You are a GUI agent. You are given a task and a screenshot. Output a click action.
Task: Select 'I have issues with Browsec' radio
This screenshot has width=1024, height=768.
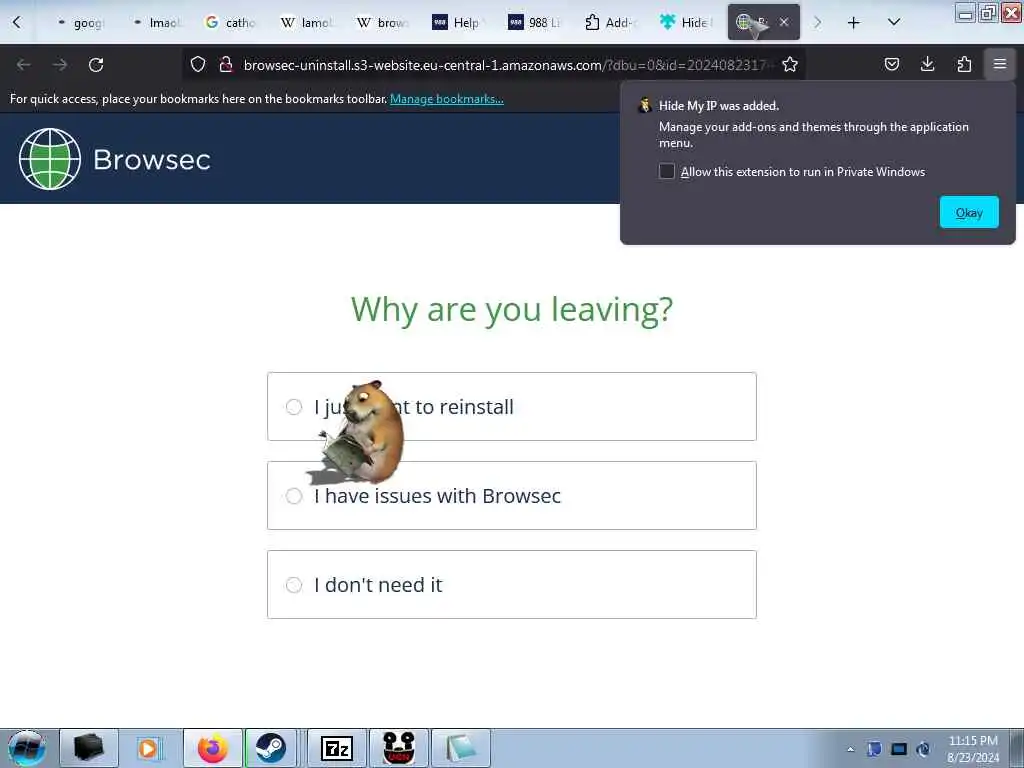click(x=294, y=496)
